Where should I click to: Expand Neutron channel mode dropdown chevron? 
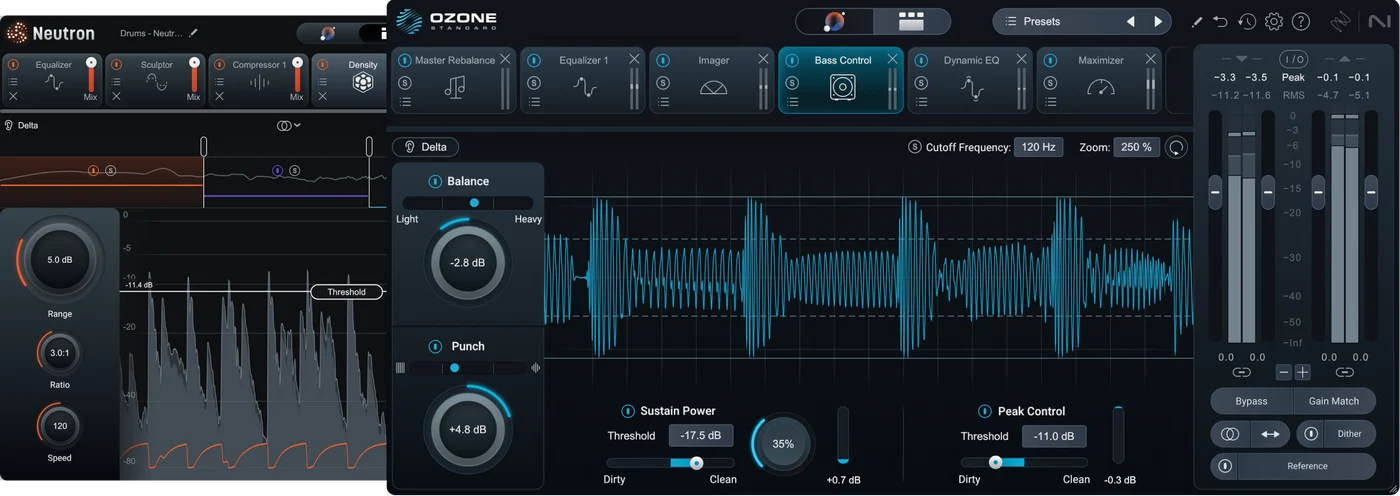pyautogui.click(x=297, y=126)
